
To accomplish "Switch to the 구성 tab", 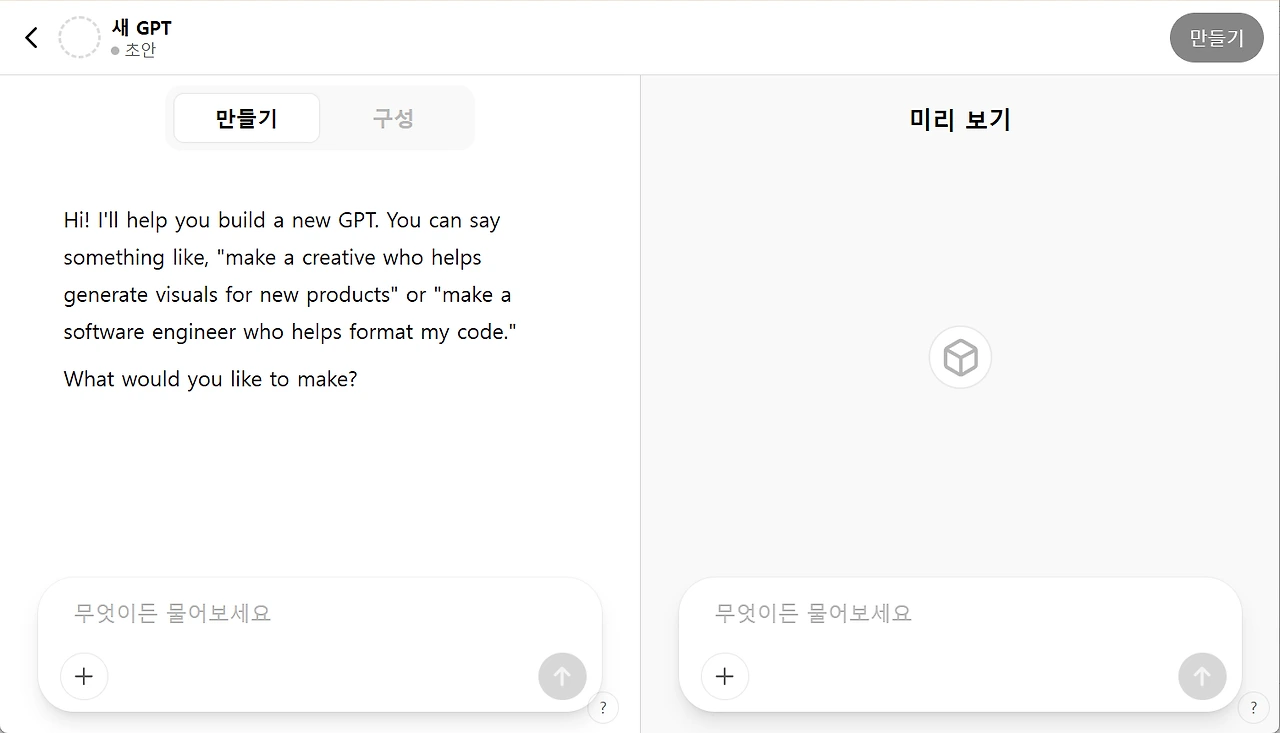I will point(393,118).
